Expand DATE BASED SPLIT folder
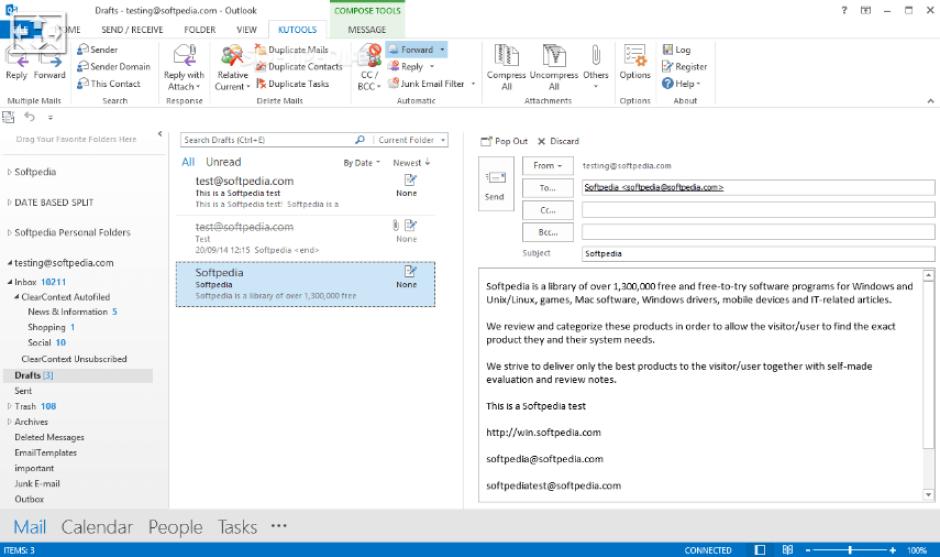Image resolution: width=940 pixels, height=557 pixels. (x=9, y=203)
